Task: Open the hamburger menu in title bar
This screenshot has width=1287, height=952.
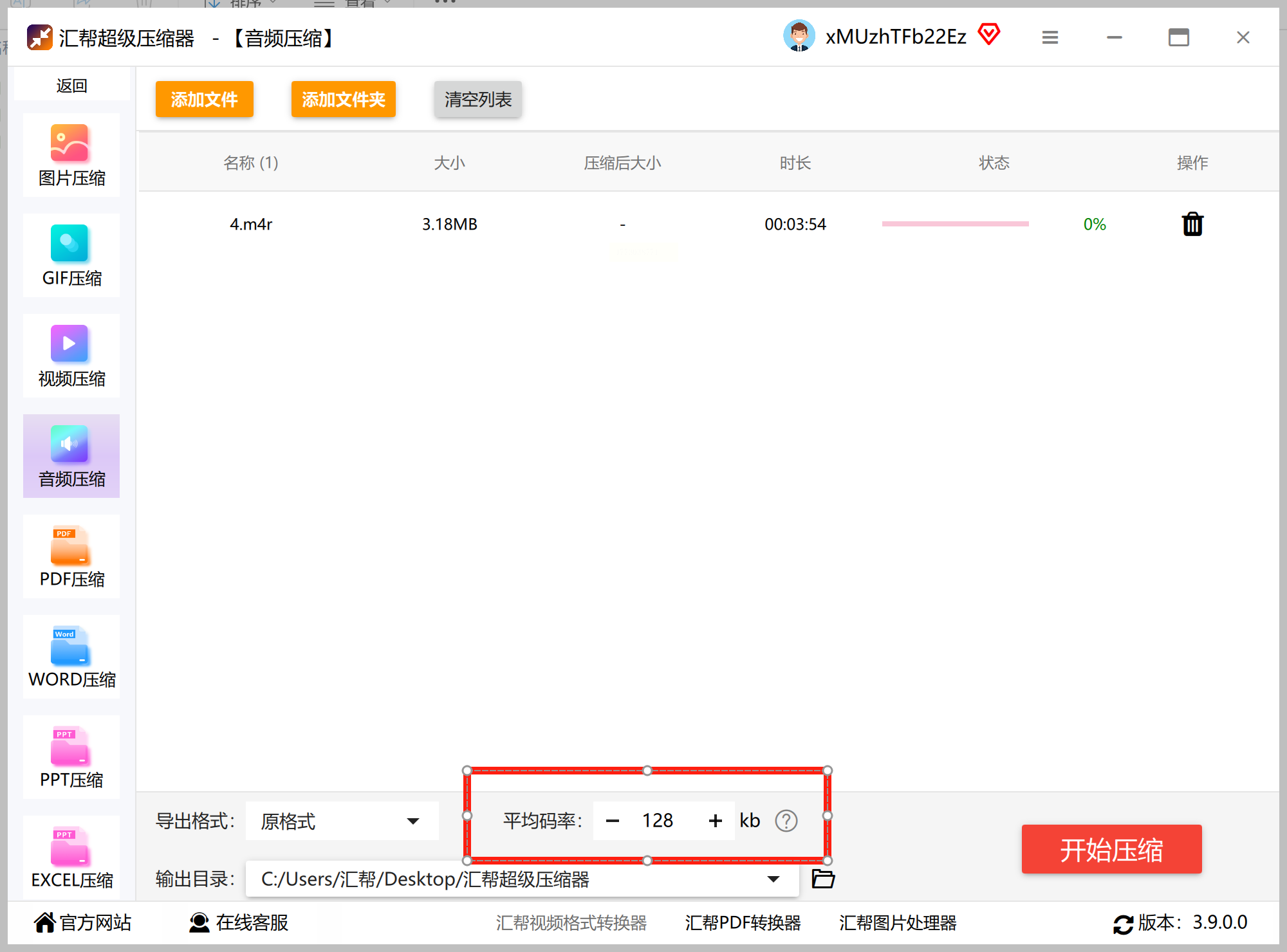Action: click(x=1050, y=37)
